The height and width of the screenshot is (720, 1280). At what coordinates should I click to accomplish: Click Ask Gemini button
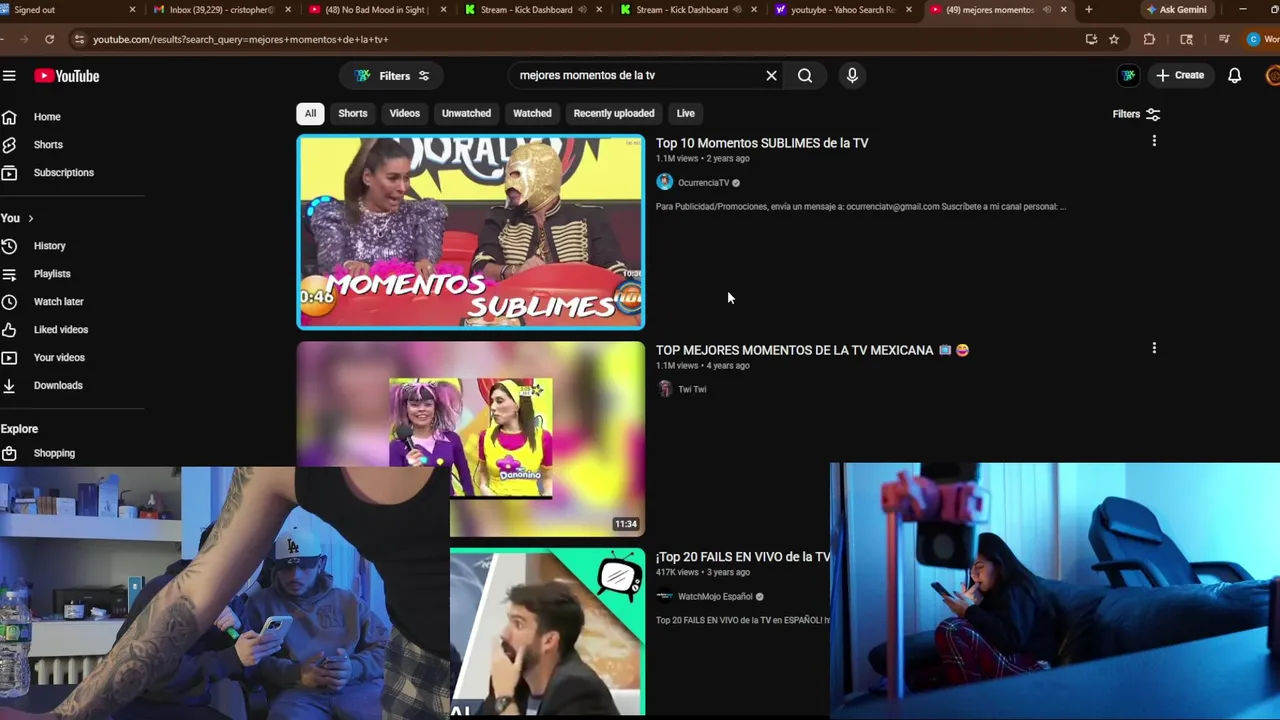(x=1176, y=9)
